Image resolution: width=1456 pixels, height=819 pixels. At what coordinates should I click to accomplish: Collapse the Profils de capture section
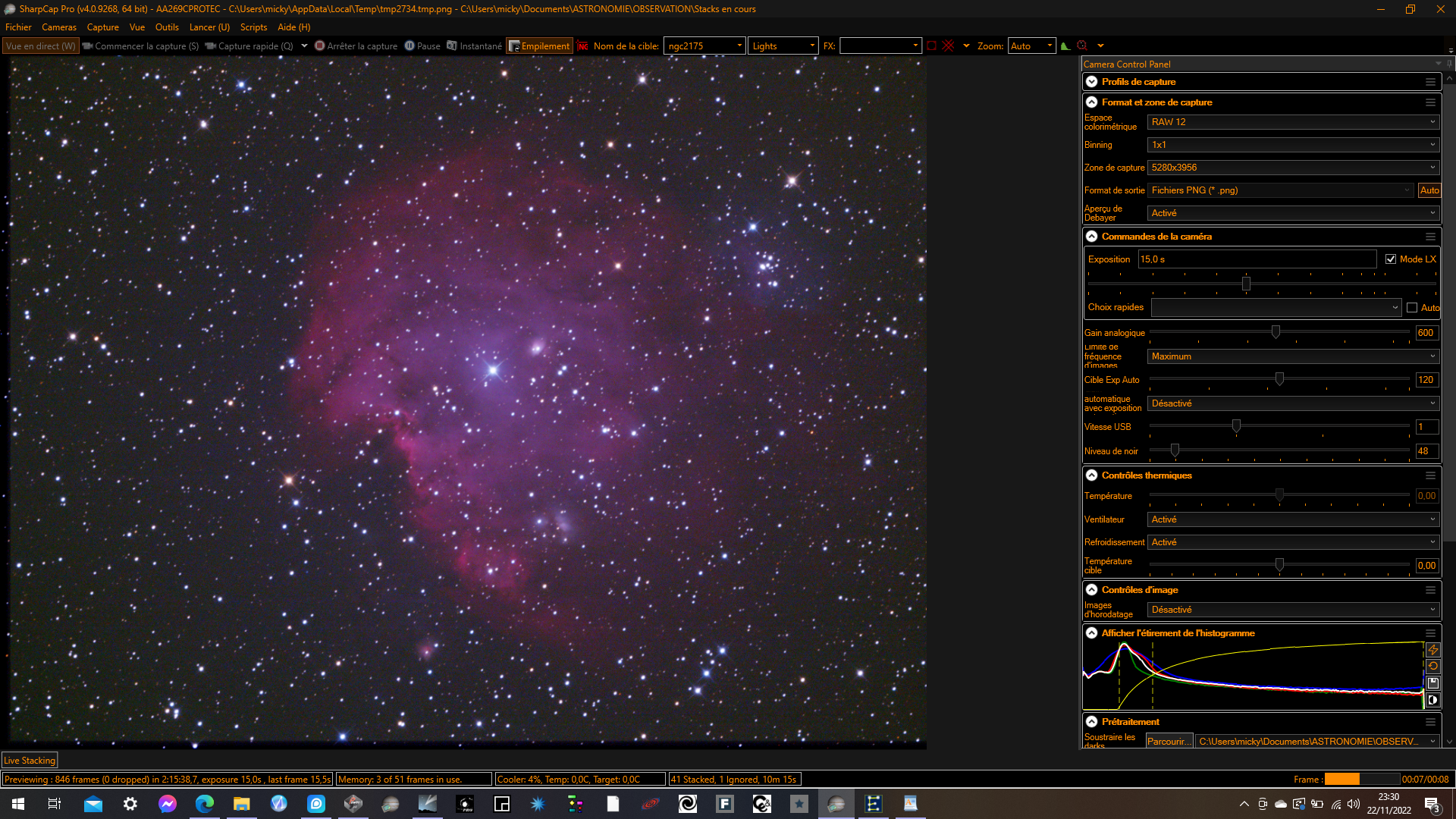click(1092, 82)
